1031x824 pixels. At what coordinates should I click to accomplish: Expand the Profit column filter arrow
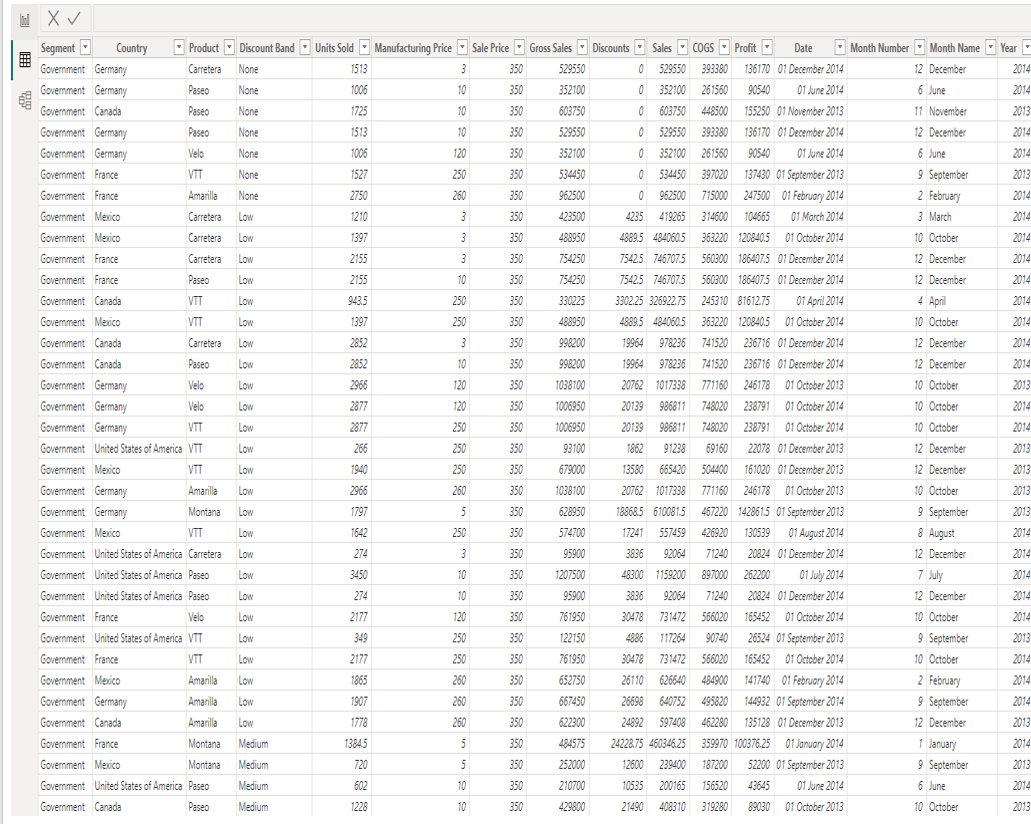[767, 48]
